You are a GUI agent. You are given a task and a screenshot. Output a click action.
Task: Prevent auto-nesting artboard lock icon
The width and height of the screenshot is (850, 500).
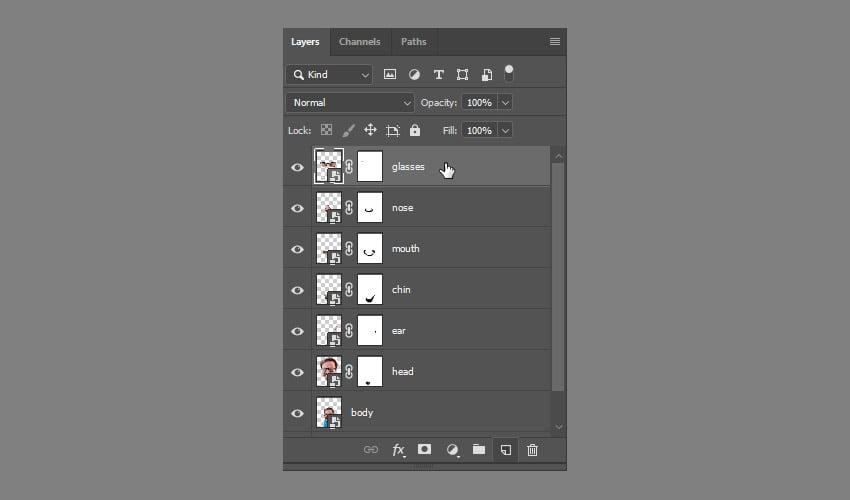coord(392,130)
